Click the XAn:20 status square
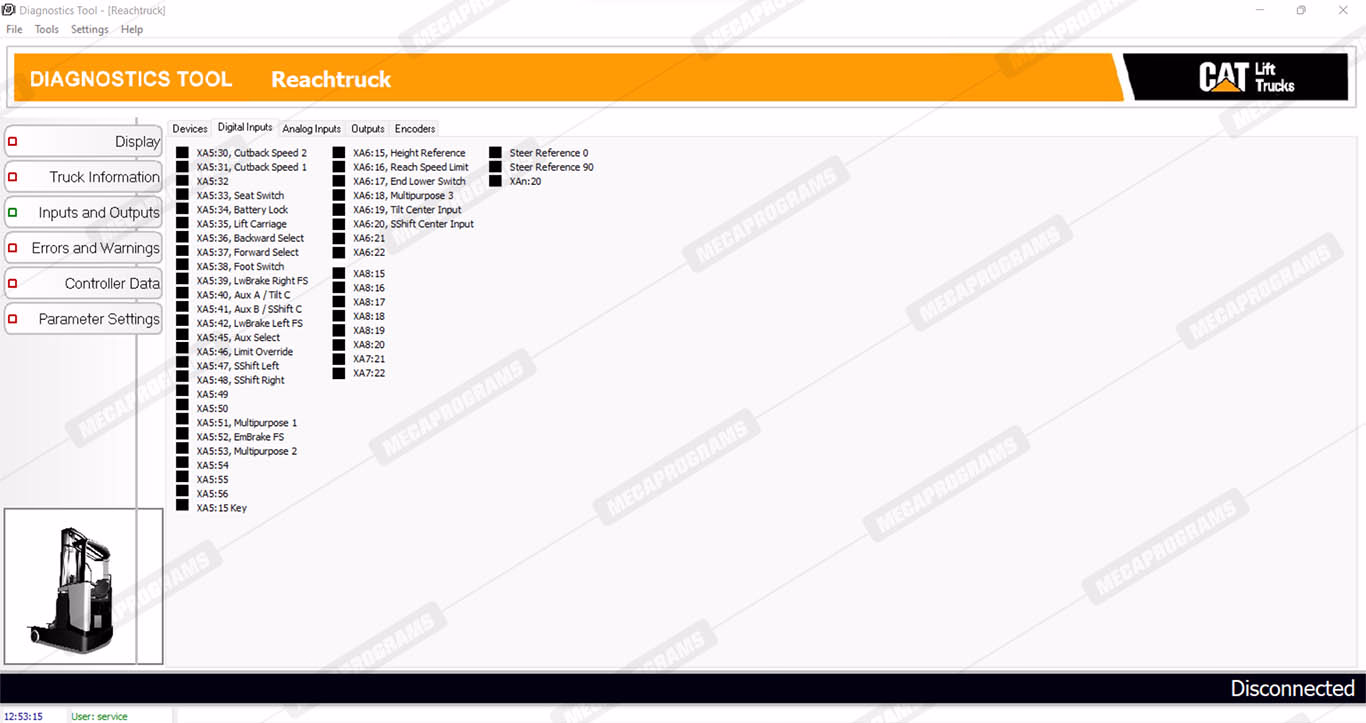This screenshot has width=1366, height=723. (x=496, y=181)
